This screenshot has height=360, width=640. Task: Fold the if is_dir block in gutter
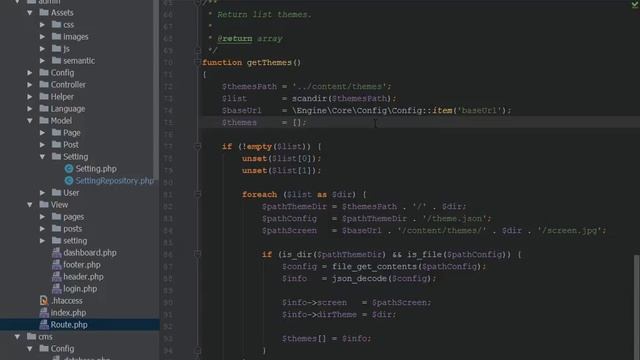coord(198,254)
